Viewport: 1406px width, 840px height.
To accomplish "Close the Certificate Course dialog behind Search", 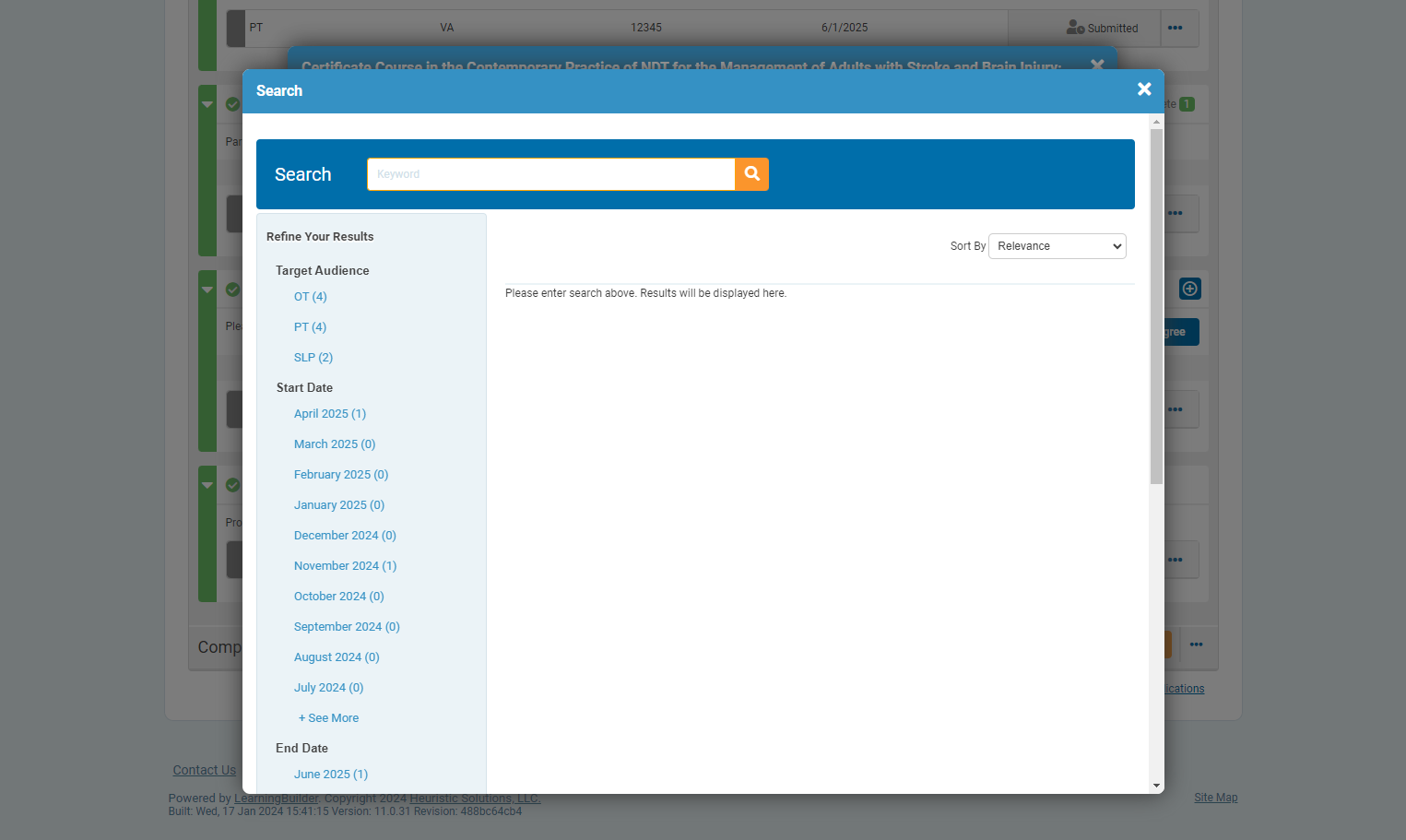I will coord(1097,65).
